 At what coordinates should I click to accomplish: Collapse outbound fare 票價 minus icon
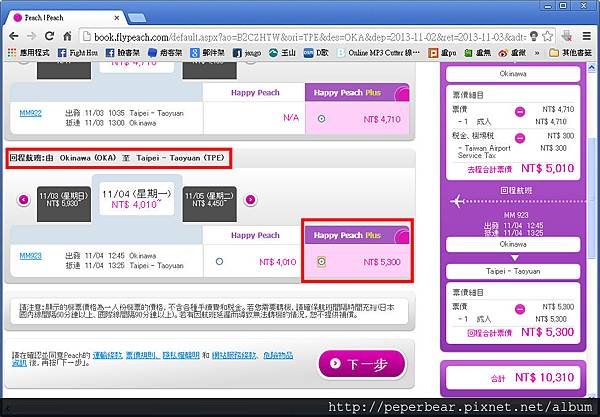[520, 112]
